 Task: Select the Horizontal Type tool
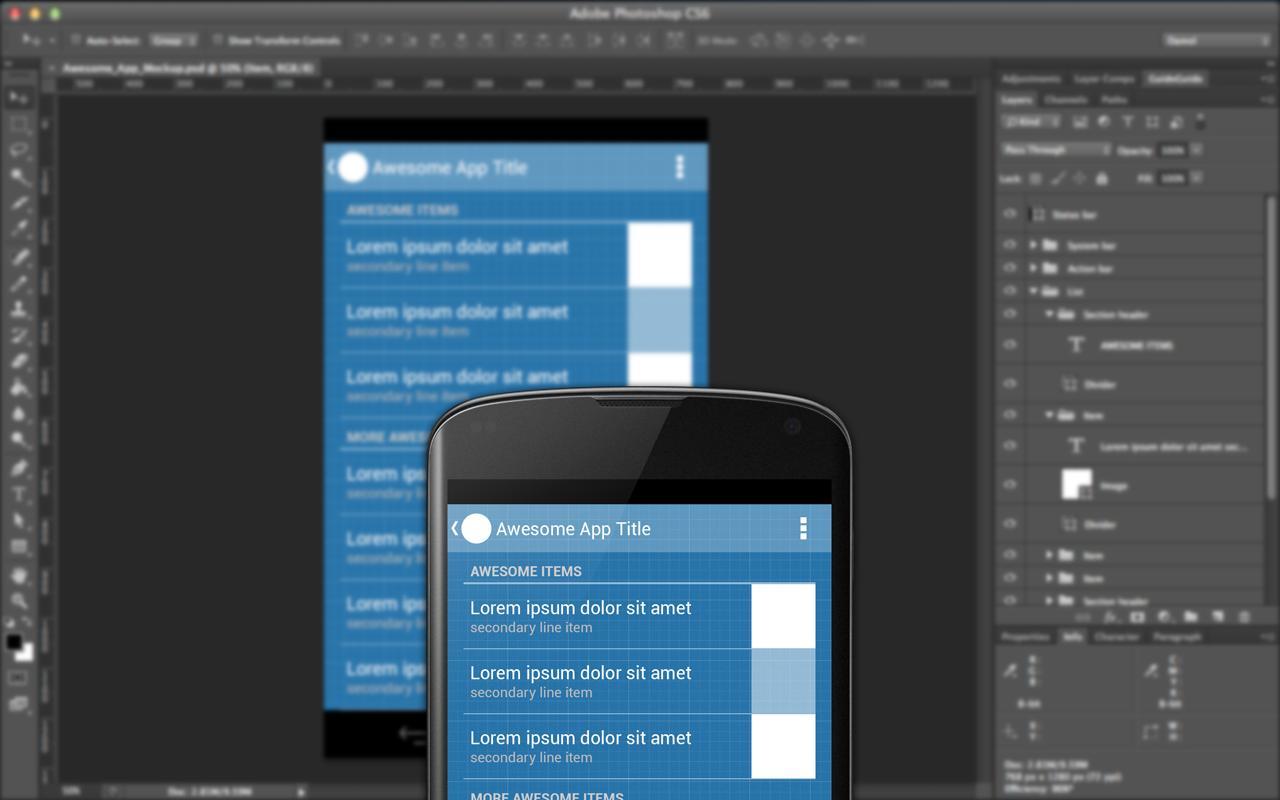[x=19, y=494]
